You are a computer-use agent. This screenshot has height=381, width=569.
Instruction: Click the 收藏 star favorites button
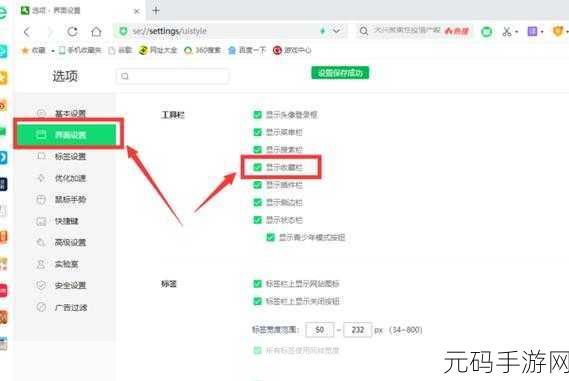tap(33, 50)
